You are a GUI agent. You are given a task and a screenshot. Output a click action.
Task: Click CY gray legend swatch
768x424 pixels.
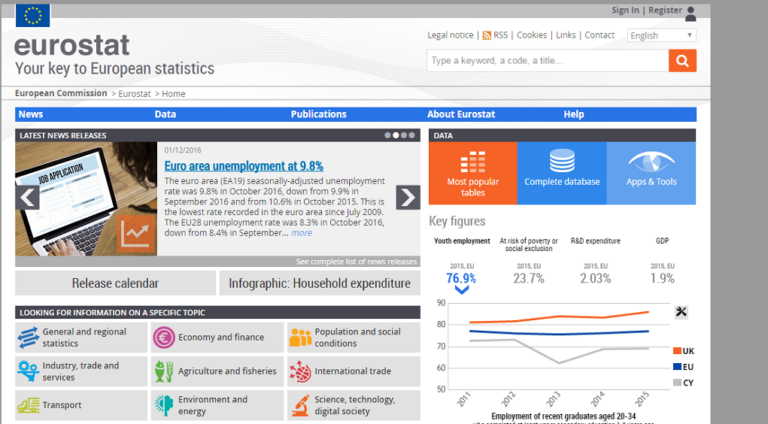coord(677,382)
